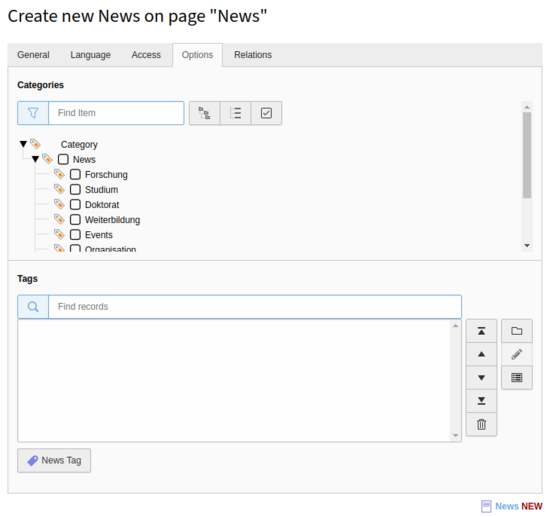Delete selected tag with trash icon
550x517 pixels.
482,424
